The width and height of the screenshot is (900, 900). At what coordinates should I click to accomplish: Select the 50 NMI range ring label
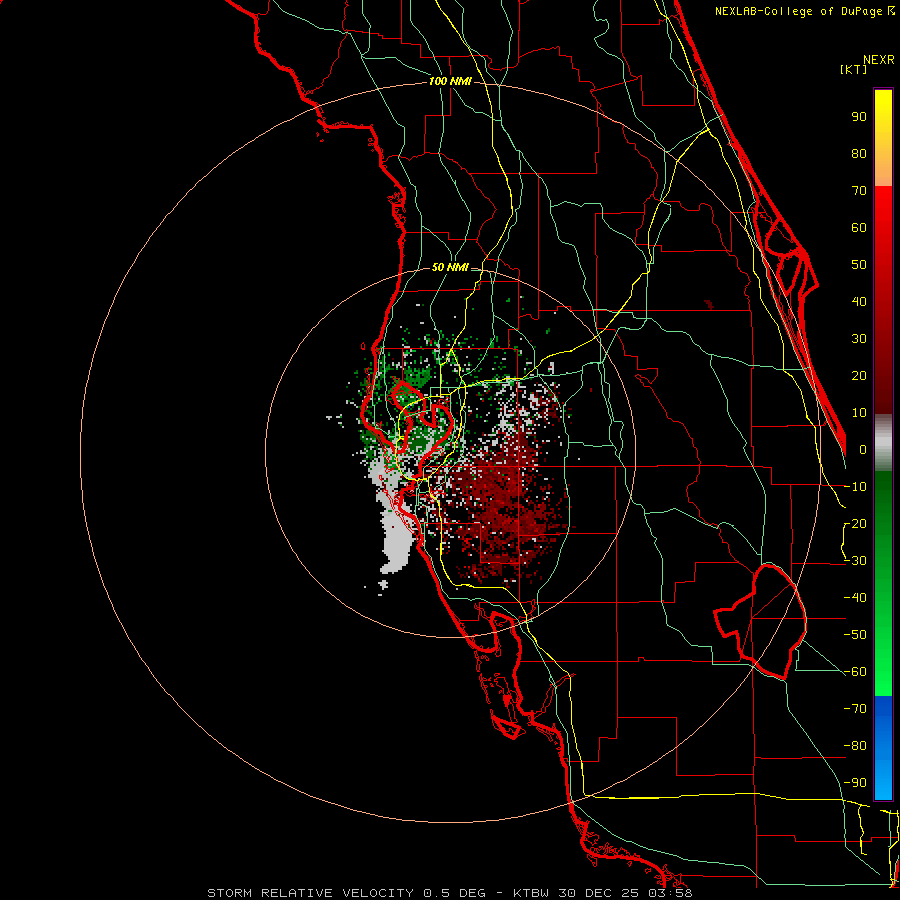coord(450,267)
